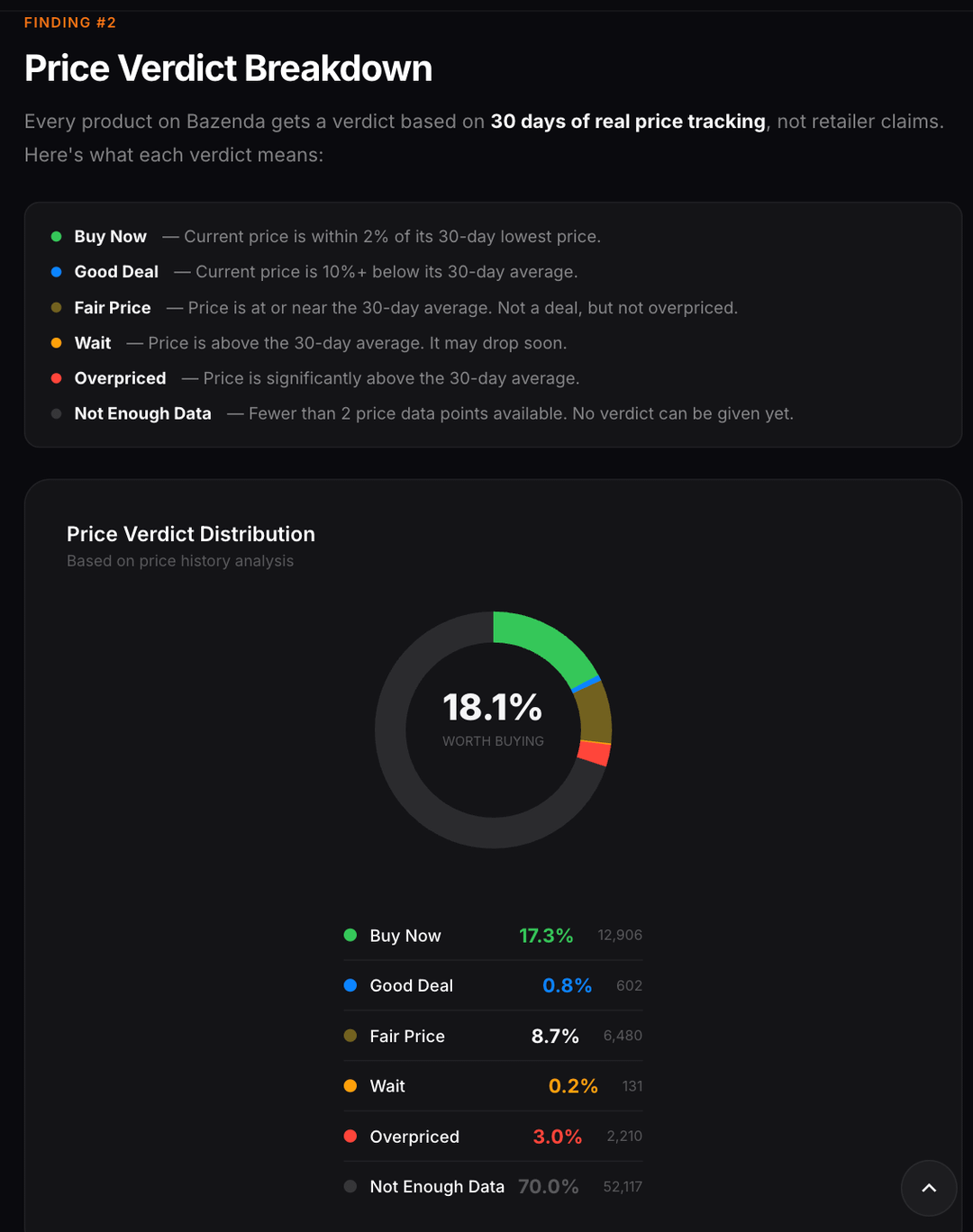The width and height of the screenshot is (973, 1232).
Task: Click the Price Verdict Distribution heading
Action: (191, 534)
